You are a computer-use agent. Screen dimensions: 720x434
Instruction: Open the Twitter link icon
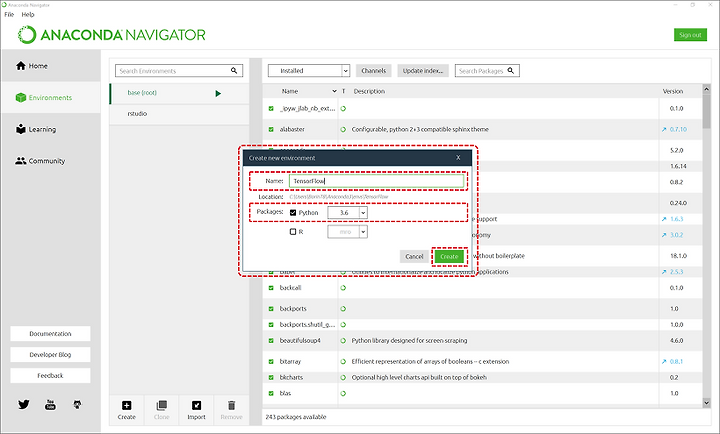(24, 404)
